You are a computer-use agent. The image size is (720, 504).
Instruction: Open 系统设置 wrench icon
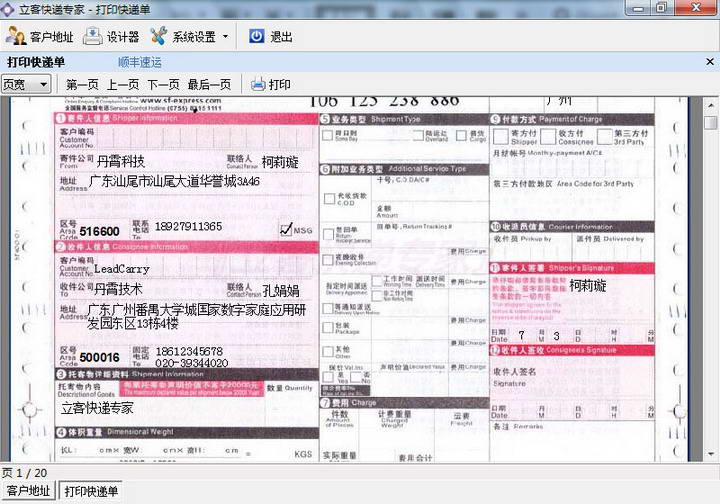click(158, 36)
